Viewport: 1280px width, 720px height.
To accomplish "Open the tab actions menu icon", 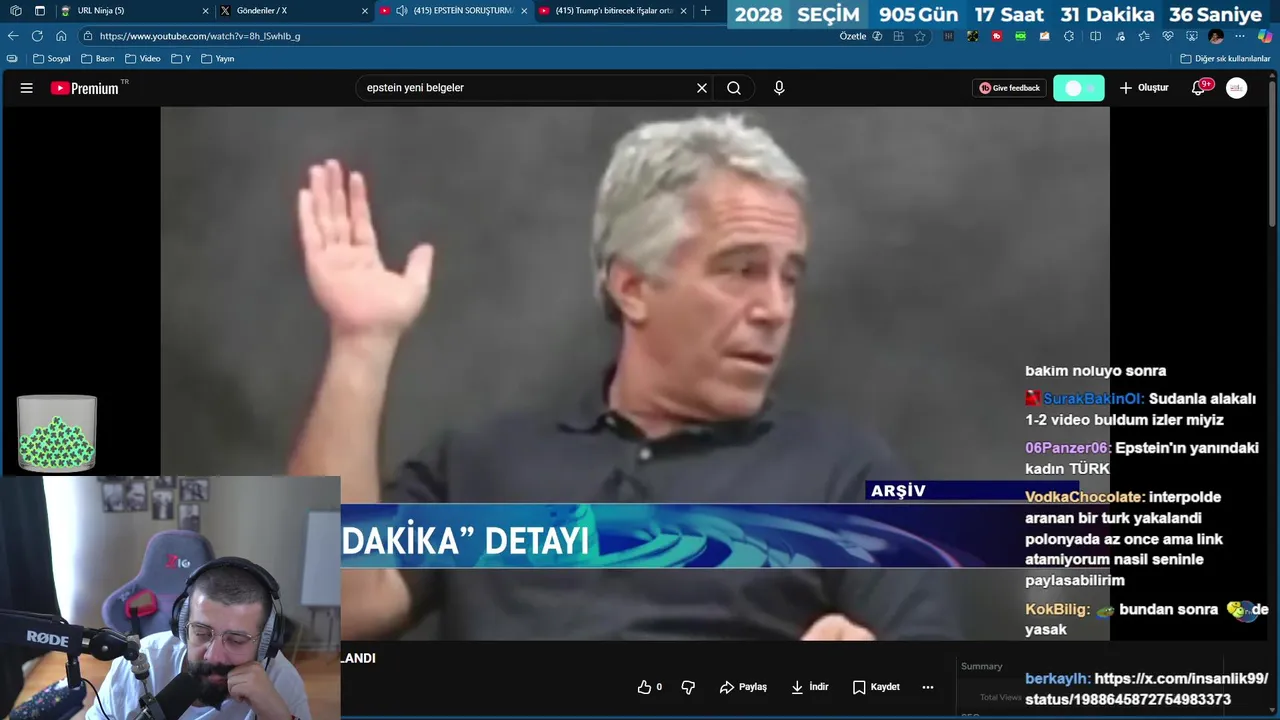I will pos(40,11).
